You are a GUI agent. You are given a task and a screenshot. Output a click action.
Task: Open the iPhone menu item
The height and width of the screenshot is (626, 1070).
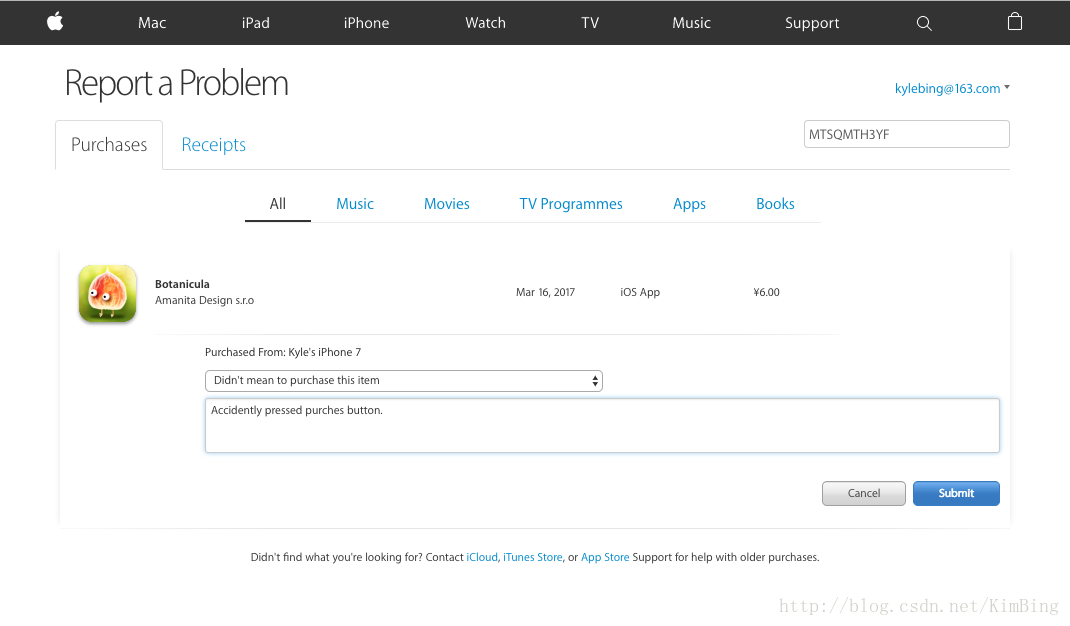[x=366, y=23]
